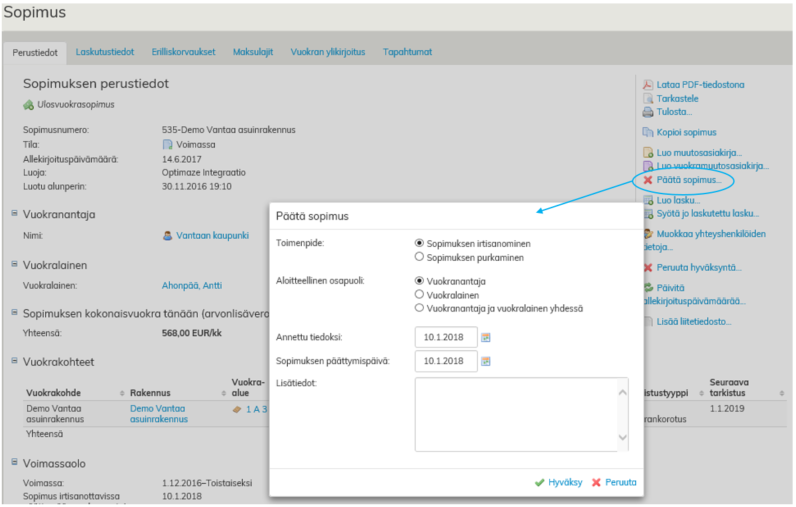Screen dimensions: 796x507
Task: Collapse the Vuokrakohteet section
Action: [x=14, y=361]
